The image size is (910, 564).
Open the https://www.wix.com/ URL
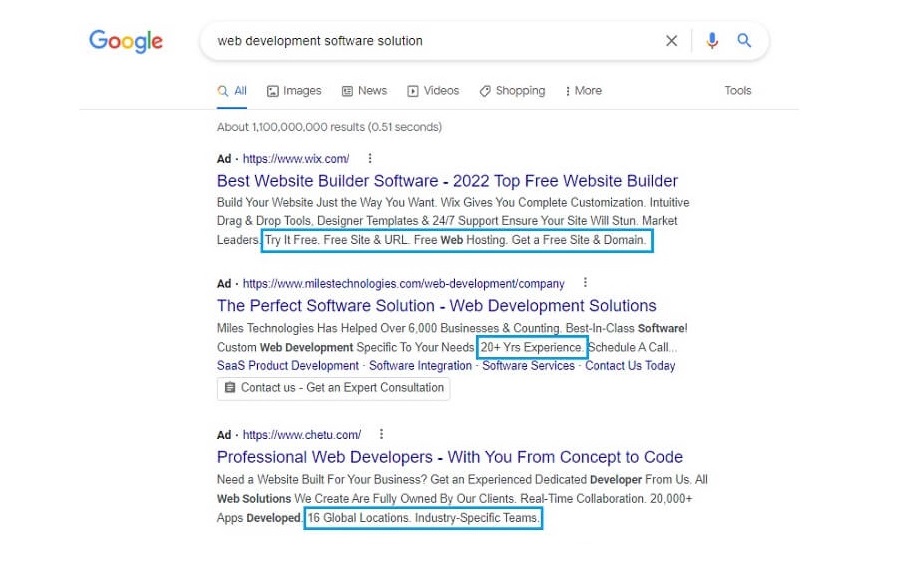[296, 158]
